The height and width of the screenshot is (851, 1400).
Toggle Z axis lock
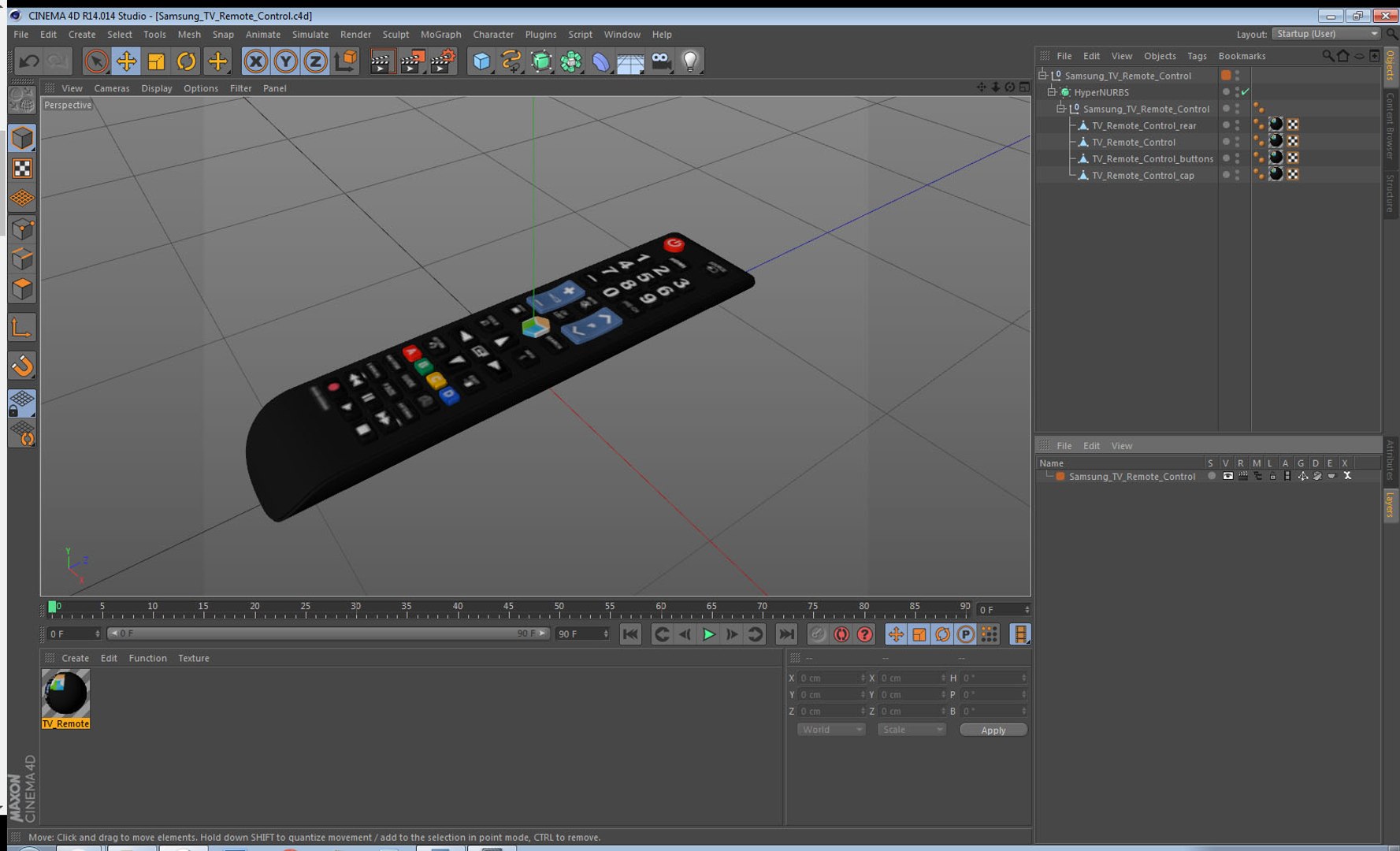315,61
